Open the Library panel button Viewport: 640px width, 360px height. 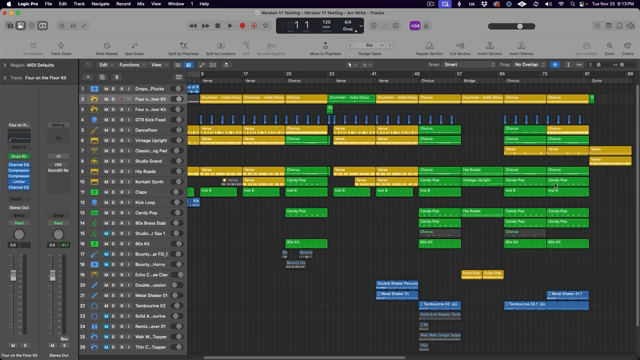[10, 26]
